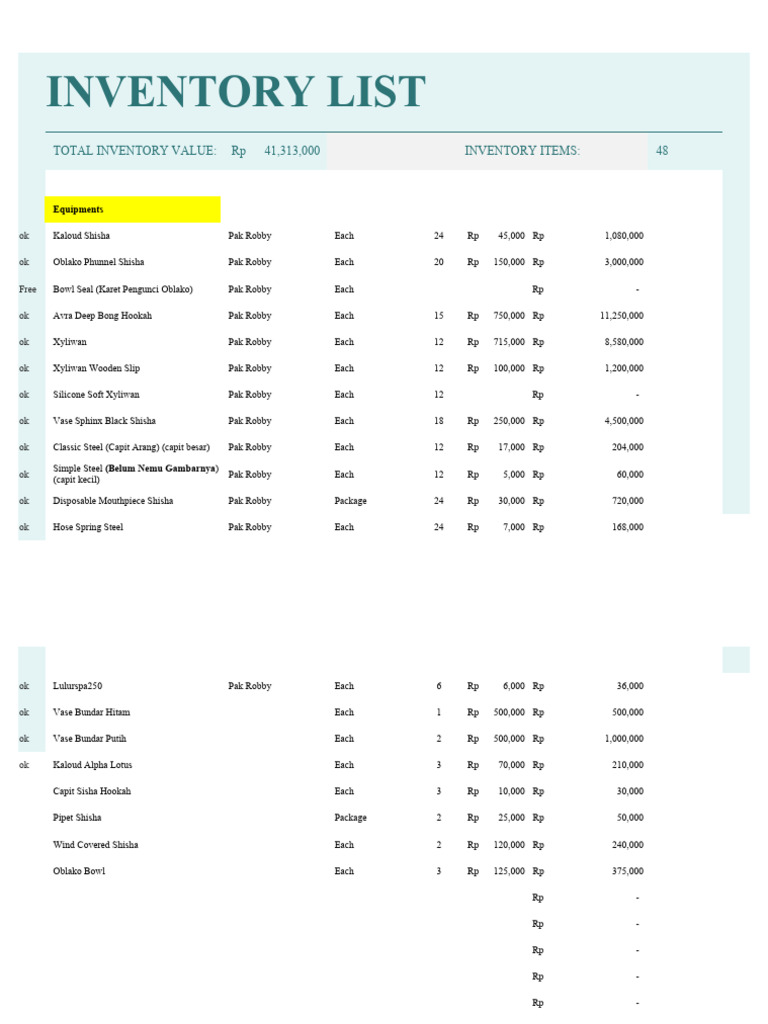Select total 11,250,000 for Avra Hookah
The height and width of the screenshot is (1024, 768).
pyautogui.click(x=622, y=316)
